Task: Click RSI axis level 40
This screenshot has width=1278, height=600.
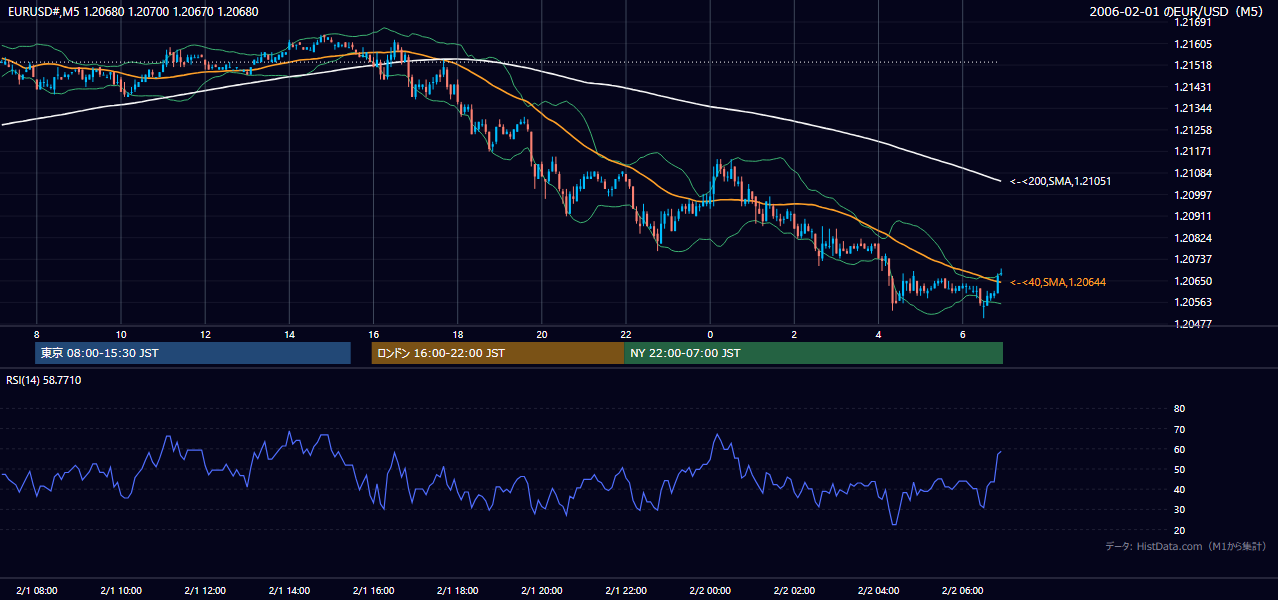Action: (1179, 489)
